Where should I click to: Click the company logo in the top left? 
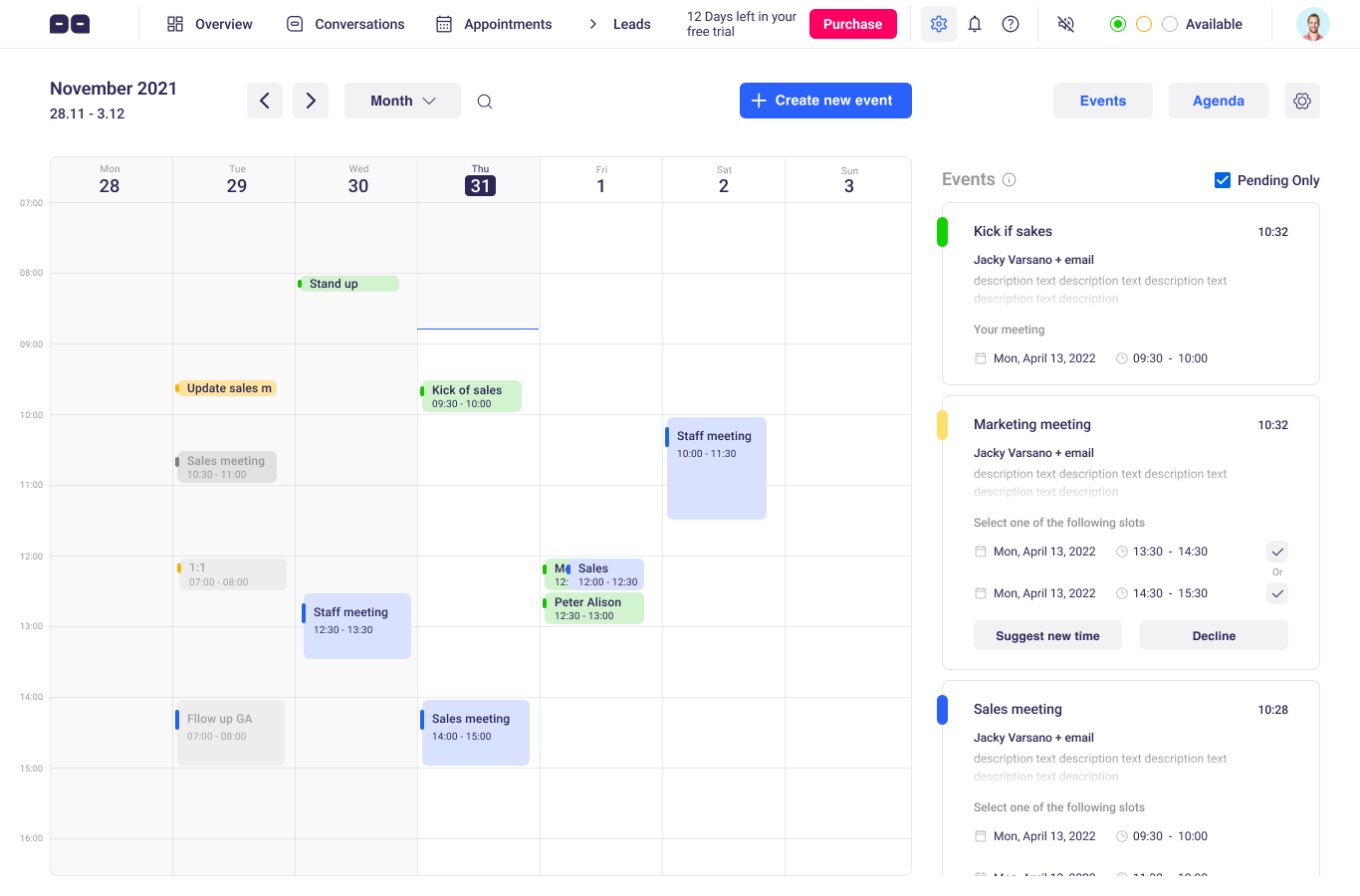coord(69,23)
